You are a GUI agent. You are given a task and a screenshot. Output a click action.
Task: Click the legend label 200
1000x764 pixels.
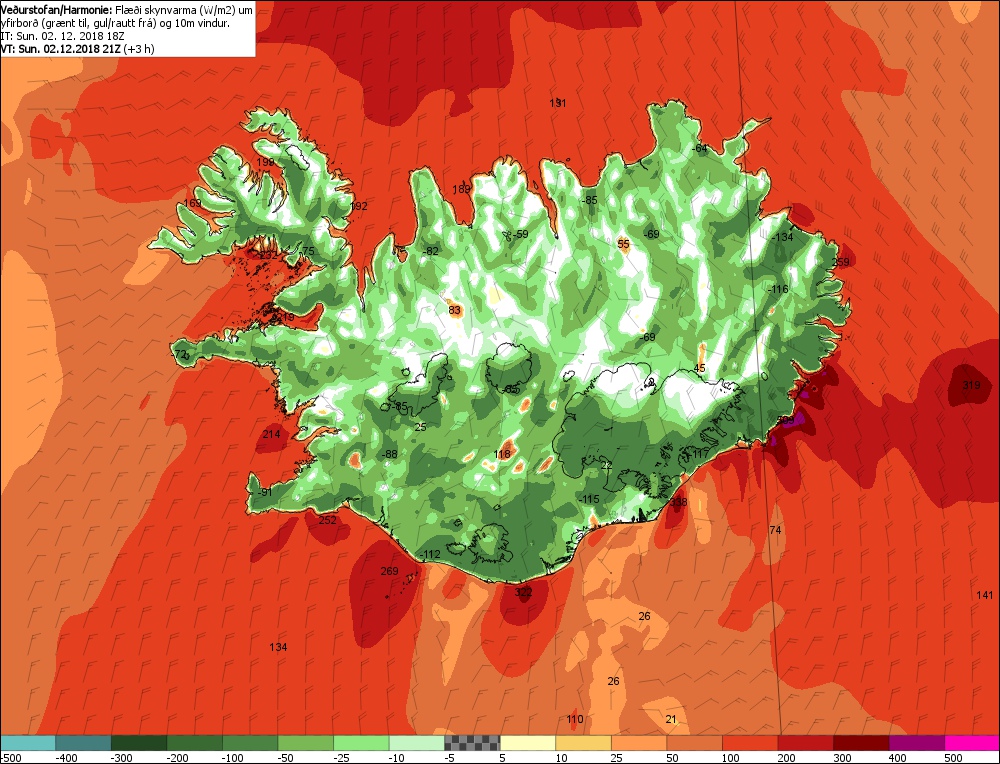786,758
